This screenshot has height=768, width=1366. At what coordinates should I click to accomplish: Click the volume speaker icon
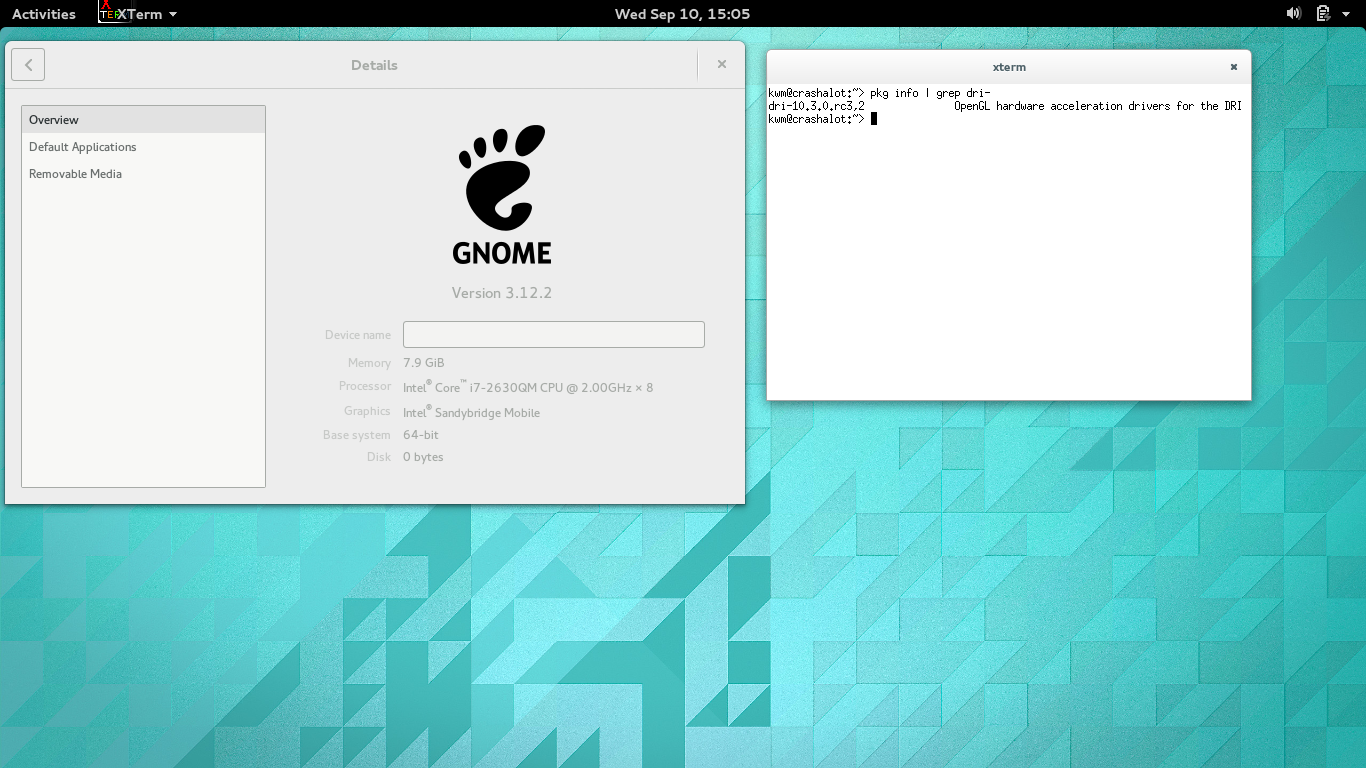[x=1293, y=14]
